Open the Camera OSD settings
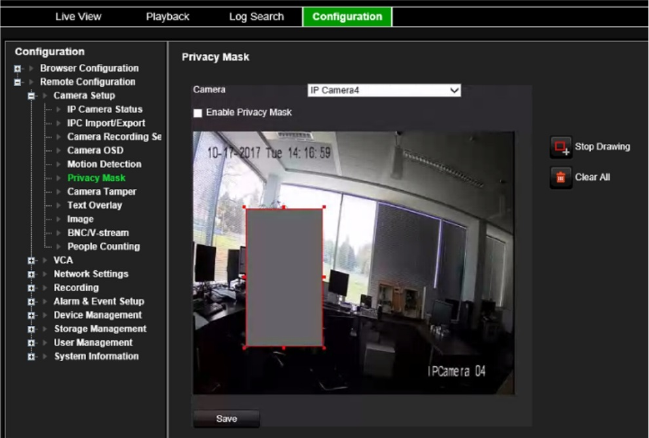Screen dimensions: 649x438 pyautogui.click(x=95, y=150)
